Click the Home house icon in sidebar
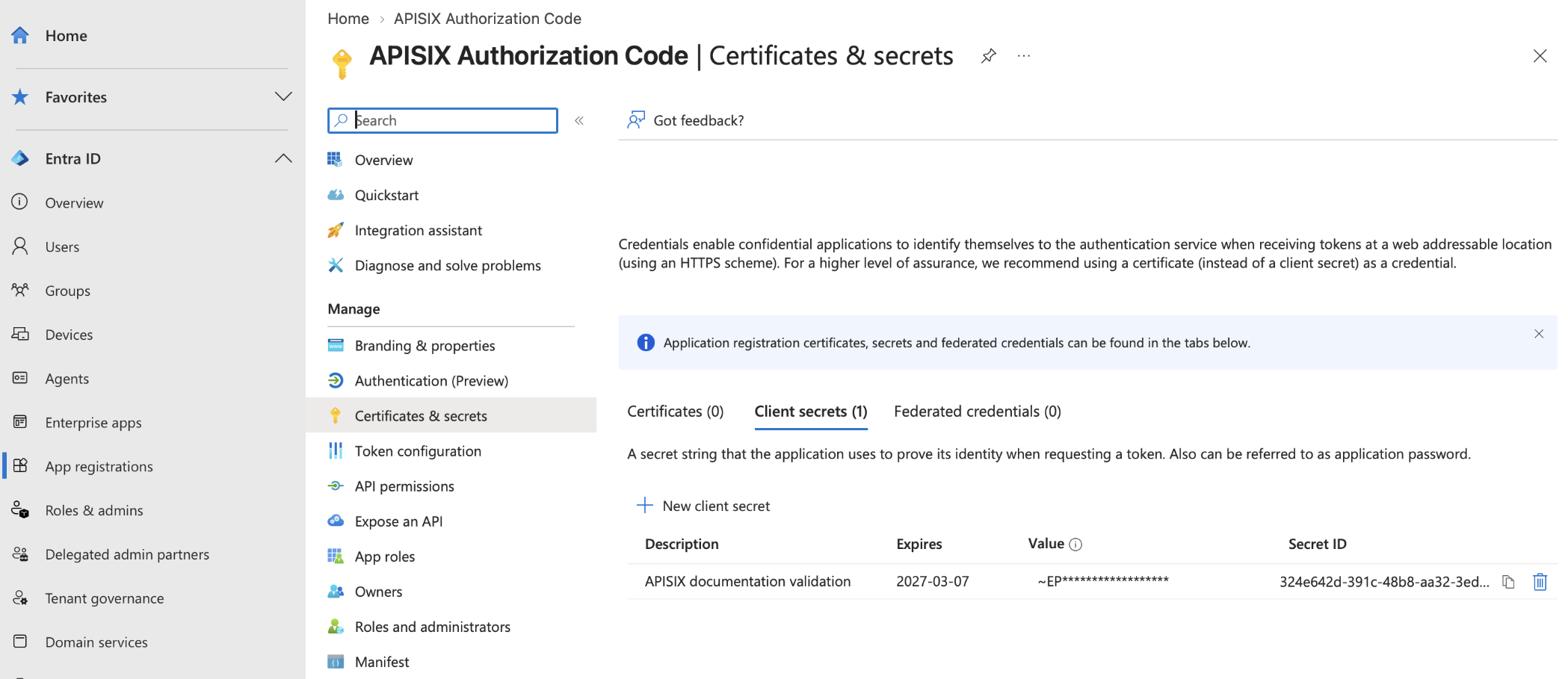Viewport: 1568px width, 679px height. point(20,35)
